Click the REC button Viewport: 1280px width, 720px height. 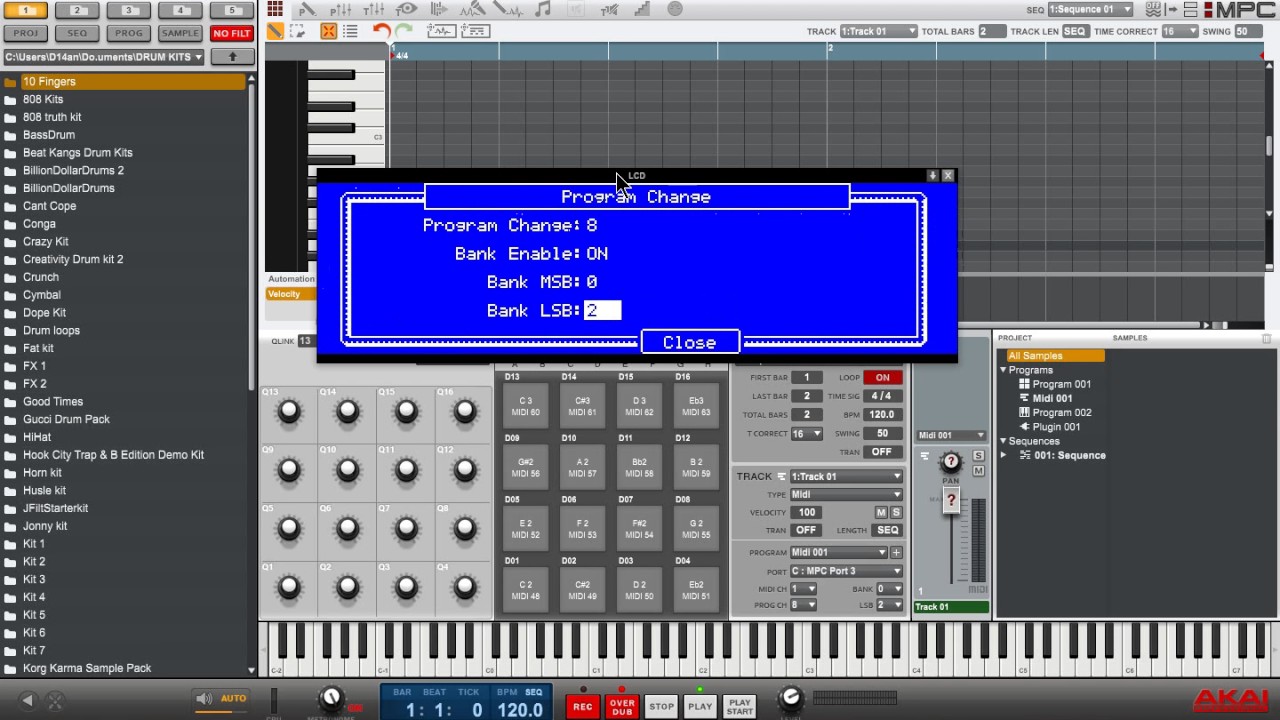[582, 706]
